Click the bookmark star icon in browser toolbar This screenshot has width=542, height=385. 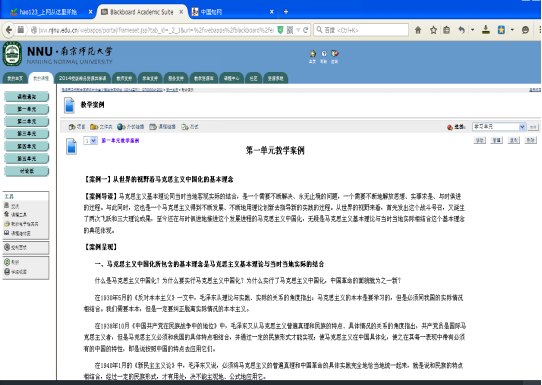[433, 30]
